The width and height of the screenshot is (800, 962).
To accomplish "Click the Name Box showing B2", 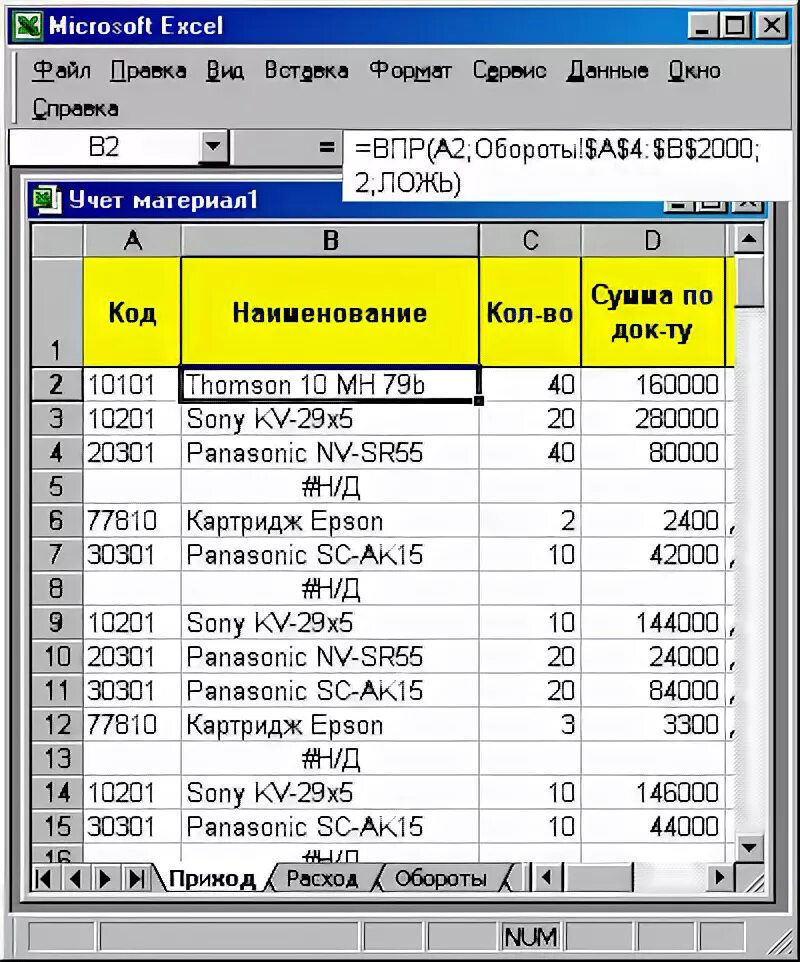I will click(104, 147).
